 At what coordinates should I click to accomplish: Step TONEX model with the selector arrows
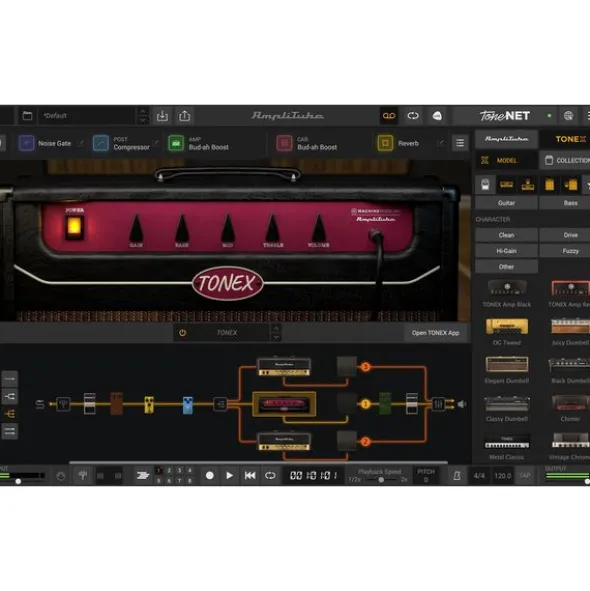tap(276, 333)
